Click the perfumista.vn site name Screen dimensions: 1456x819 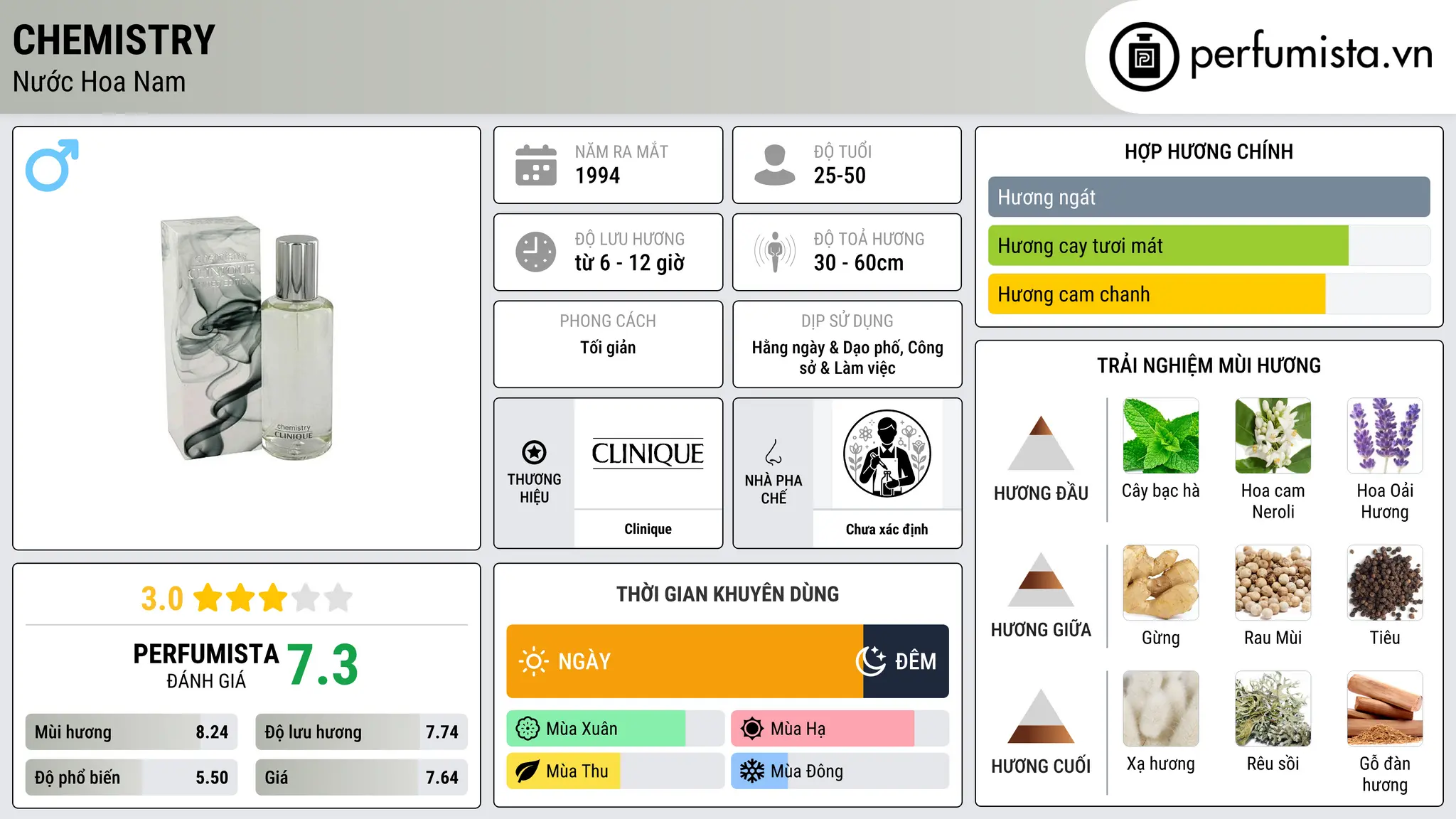click(x=1312, y=55)
